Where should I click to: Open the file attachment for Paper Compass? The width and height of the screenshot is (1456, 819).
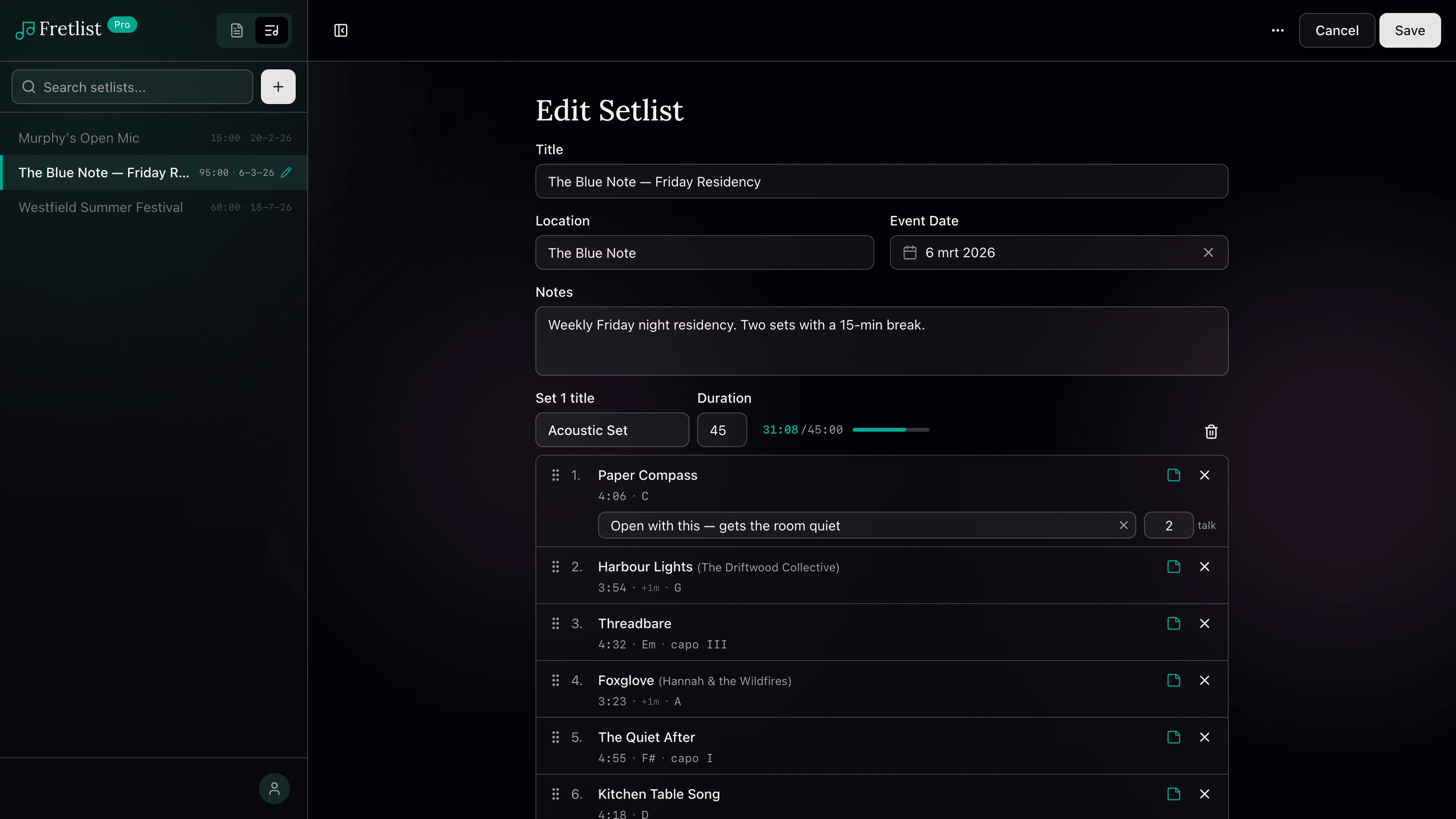point(1173,475)
